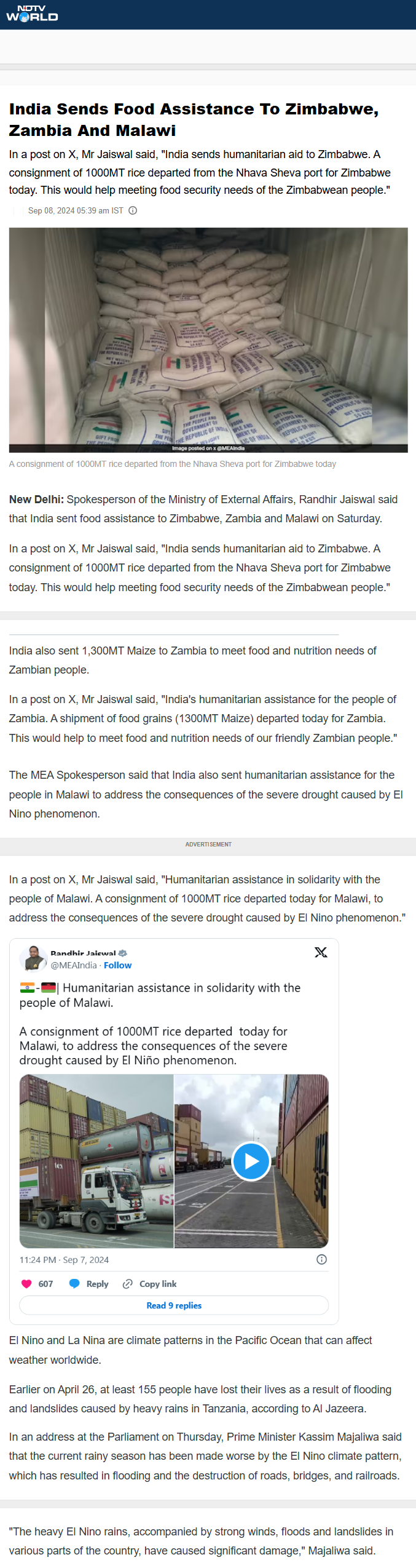Click the info icon beside article publish time

click(133, 210)
